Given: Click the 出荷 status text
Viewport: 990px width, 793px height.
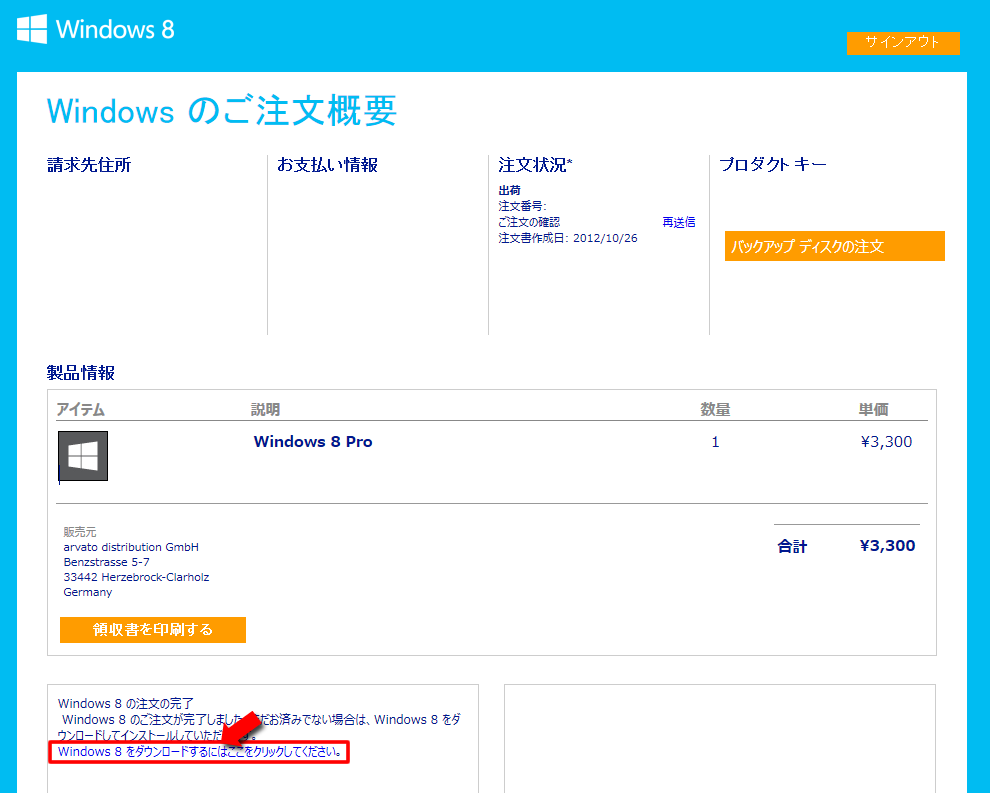Looking at the screenshot, I should coord(510,190).
